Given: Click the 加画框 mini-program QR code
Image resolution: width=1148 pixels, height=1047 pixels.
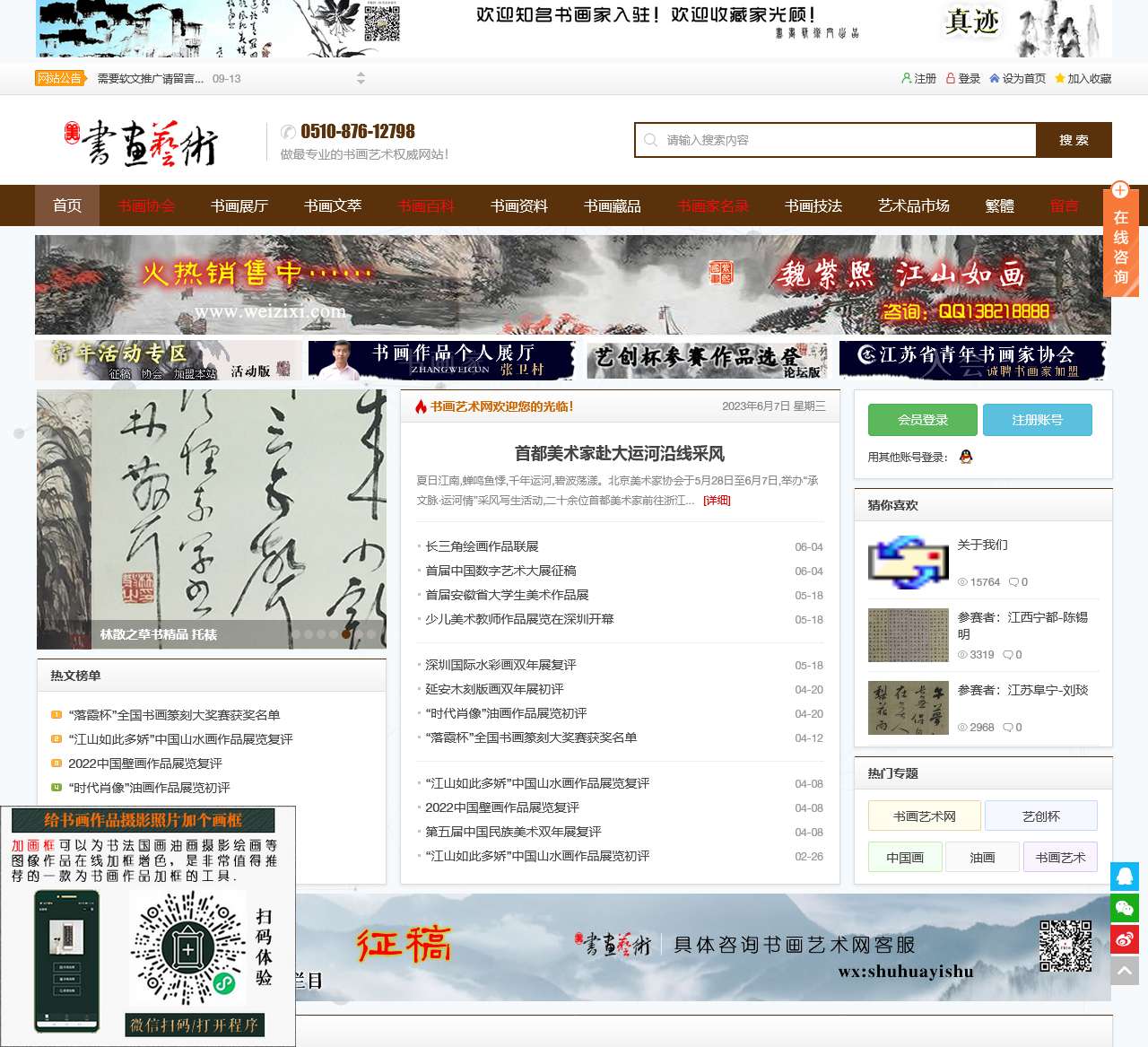Looking at the screenshot, I should click(x=187, y=948).
